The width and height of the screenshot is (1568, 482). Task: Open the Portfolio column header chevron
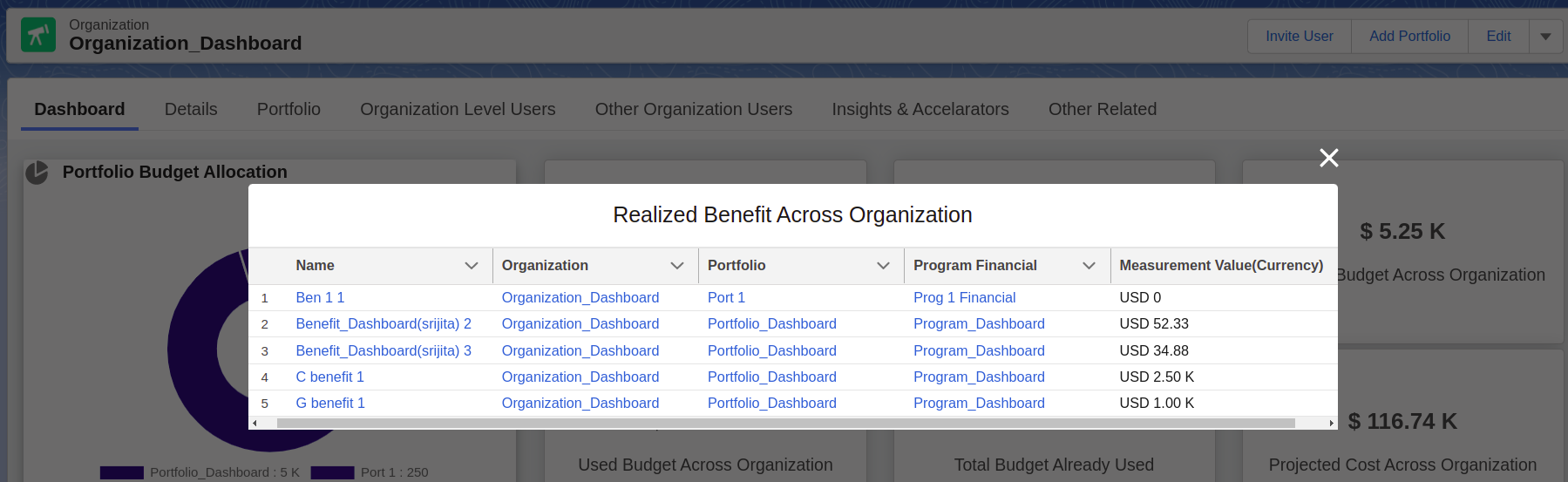[x=883, y=266]
